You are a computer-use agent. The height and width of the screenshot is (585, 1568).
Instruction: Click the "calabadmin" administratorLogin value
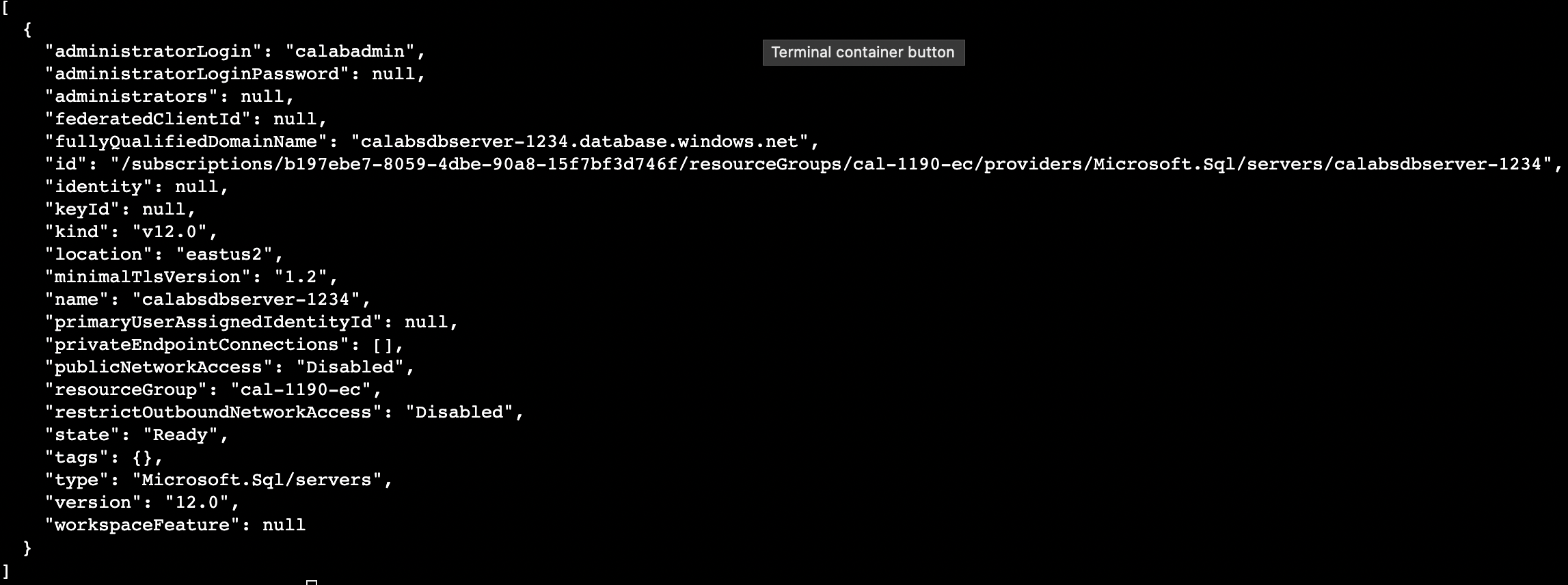(350, 51)
